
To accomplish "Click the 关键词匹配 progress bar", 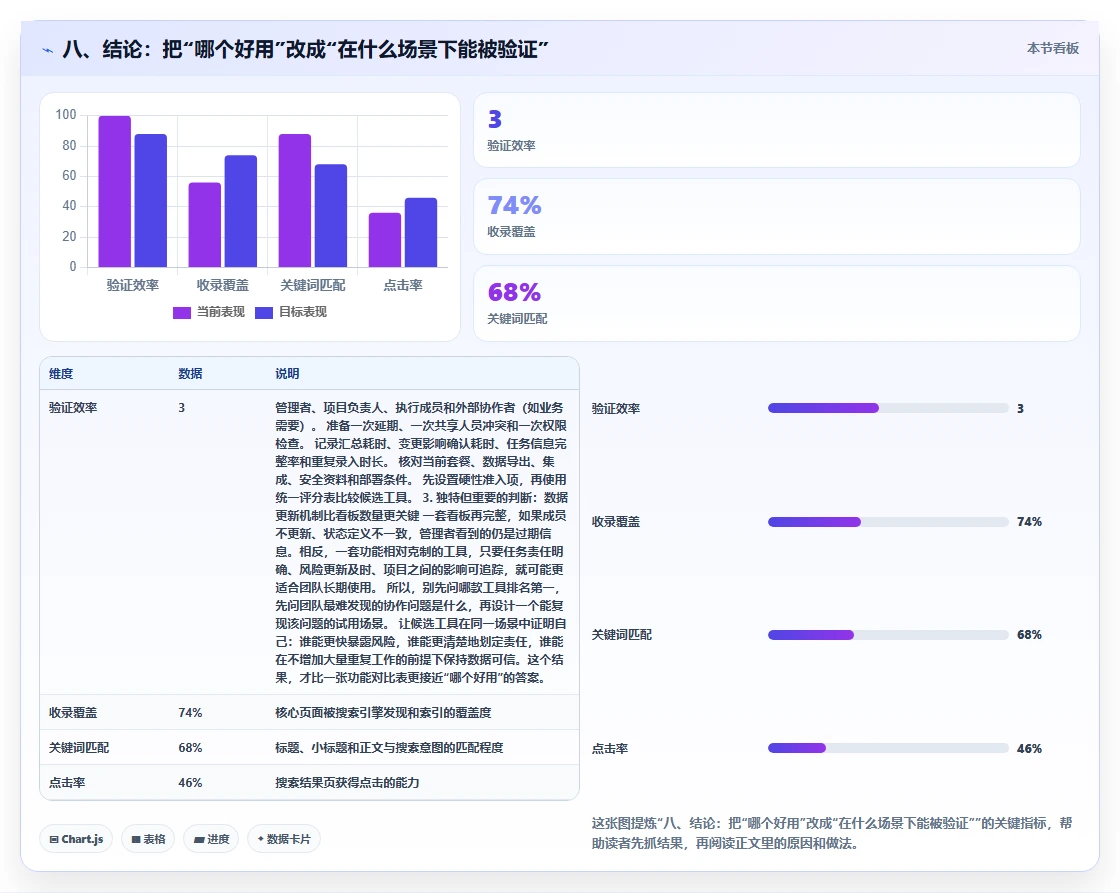I will point(888,634).
